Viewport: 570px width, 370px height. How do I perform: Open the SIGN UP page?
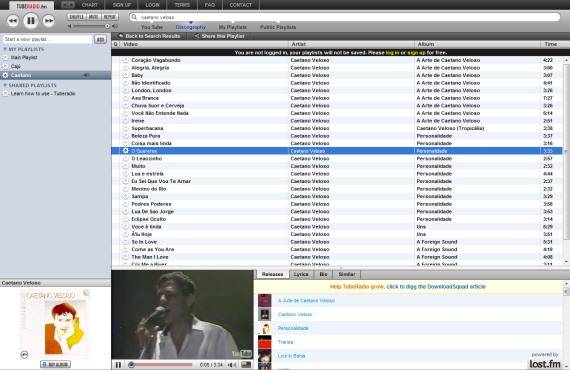tap(121, 5)
